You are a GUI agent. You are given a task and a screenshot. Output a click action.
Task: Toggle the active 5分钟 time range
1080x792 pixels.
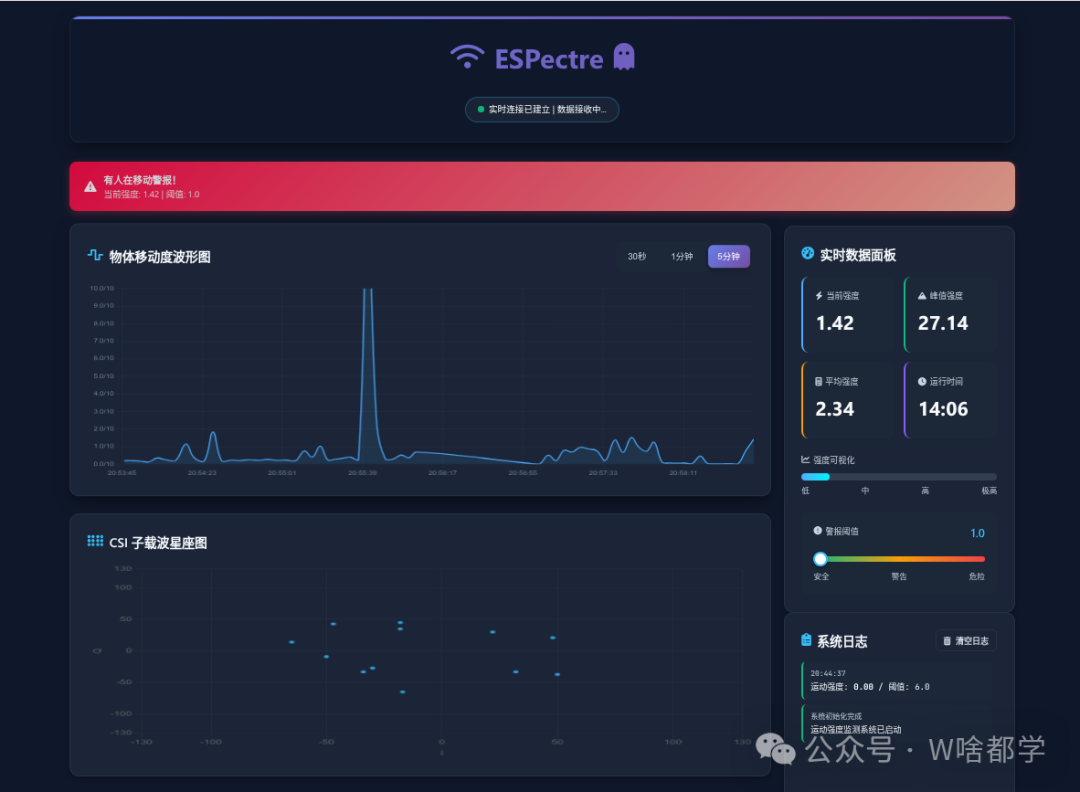pos(728,256)
